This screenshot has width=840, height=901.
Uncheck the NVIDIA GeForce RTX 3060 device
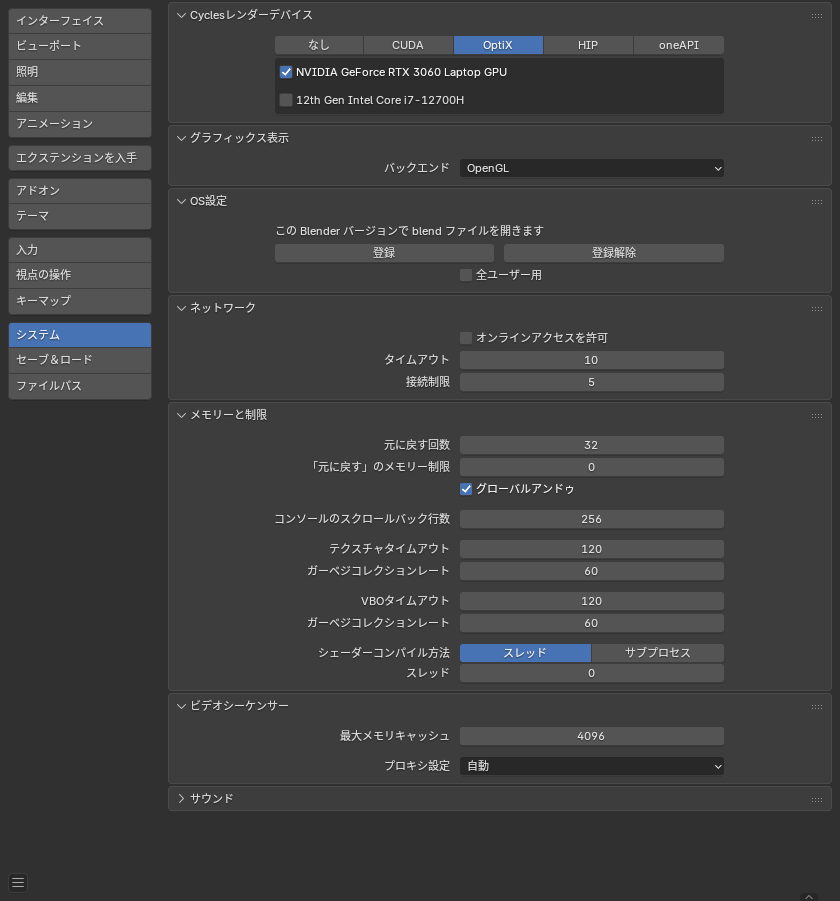point(286,72)
